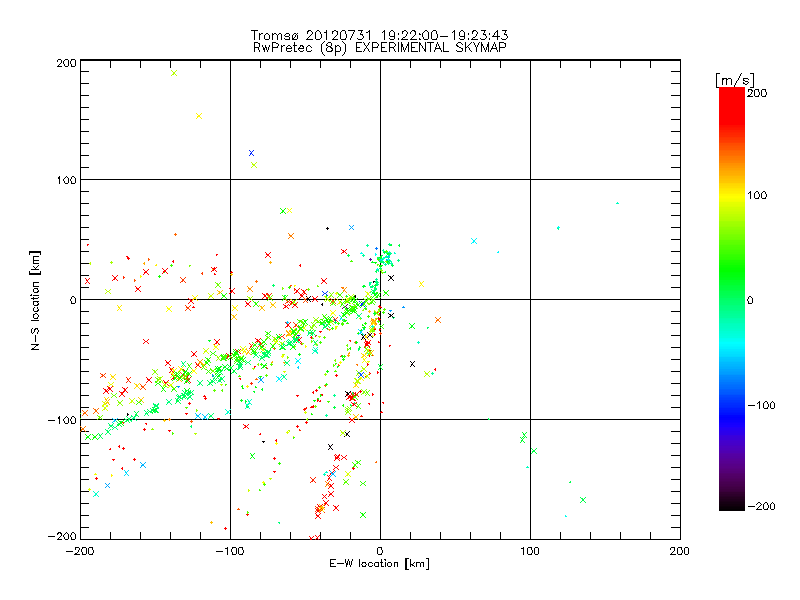Click the E-W axis tick label "100"
Image resolution: width=800 pixels, height=600 pixels.
pyautogui.click(x=530, y=551)
